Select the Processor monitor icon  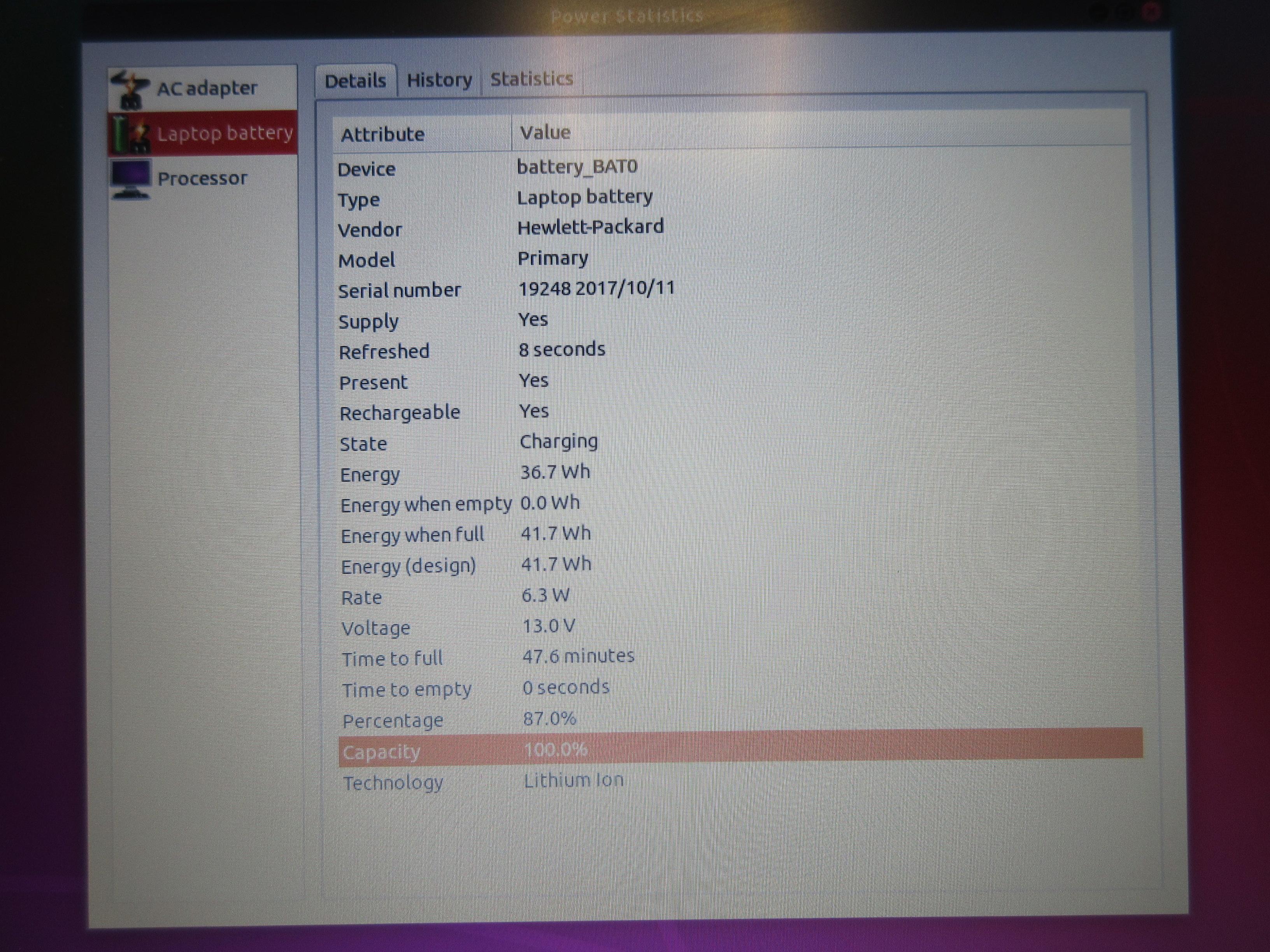132,179
